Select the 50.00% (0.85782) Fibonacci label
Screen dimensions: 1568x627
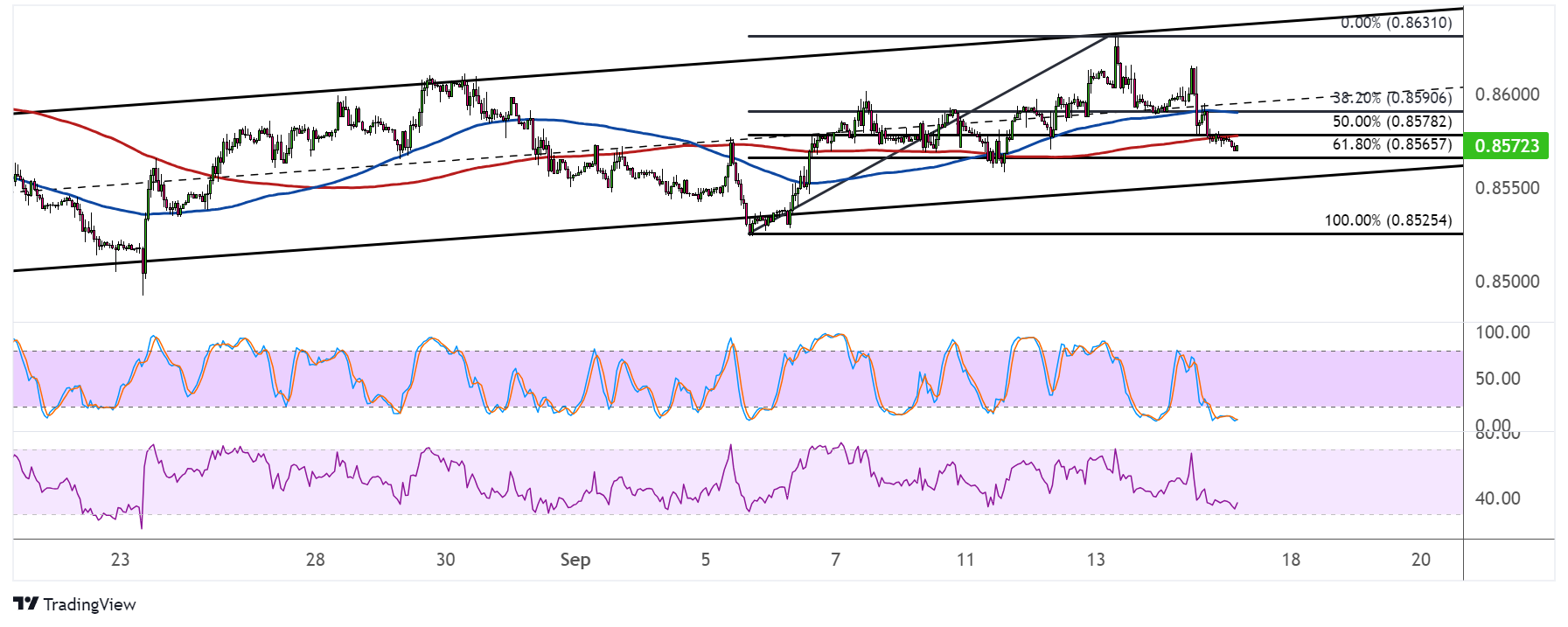[1391, 122]
